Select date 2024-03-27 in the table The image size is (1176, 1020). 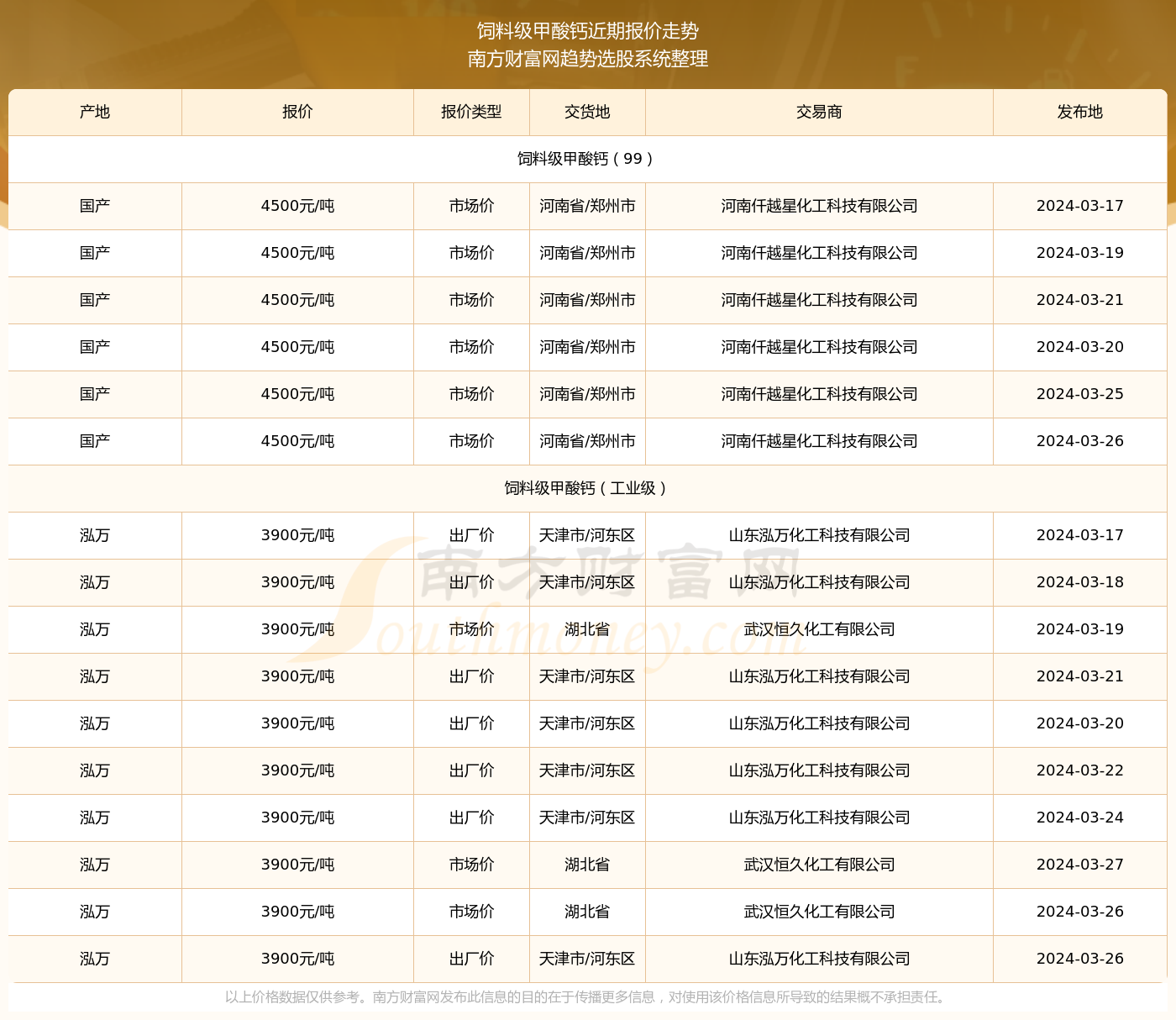pyautogui.click(x=1080, y=865)
